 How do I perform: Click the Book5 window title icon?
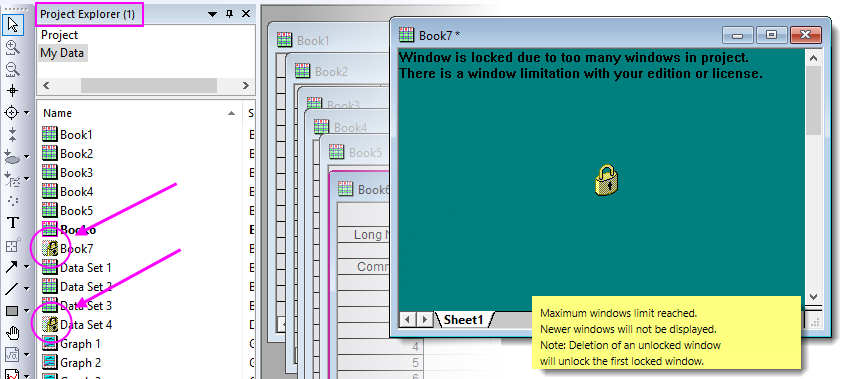tap(336, 152)
